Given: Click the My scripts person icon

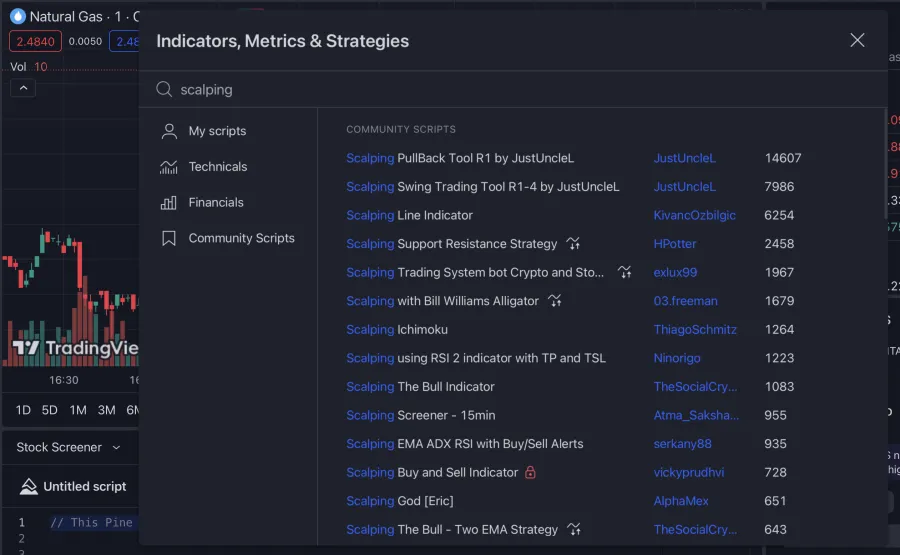Looking at the screenshot, I should point(169,131).
